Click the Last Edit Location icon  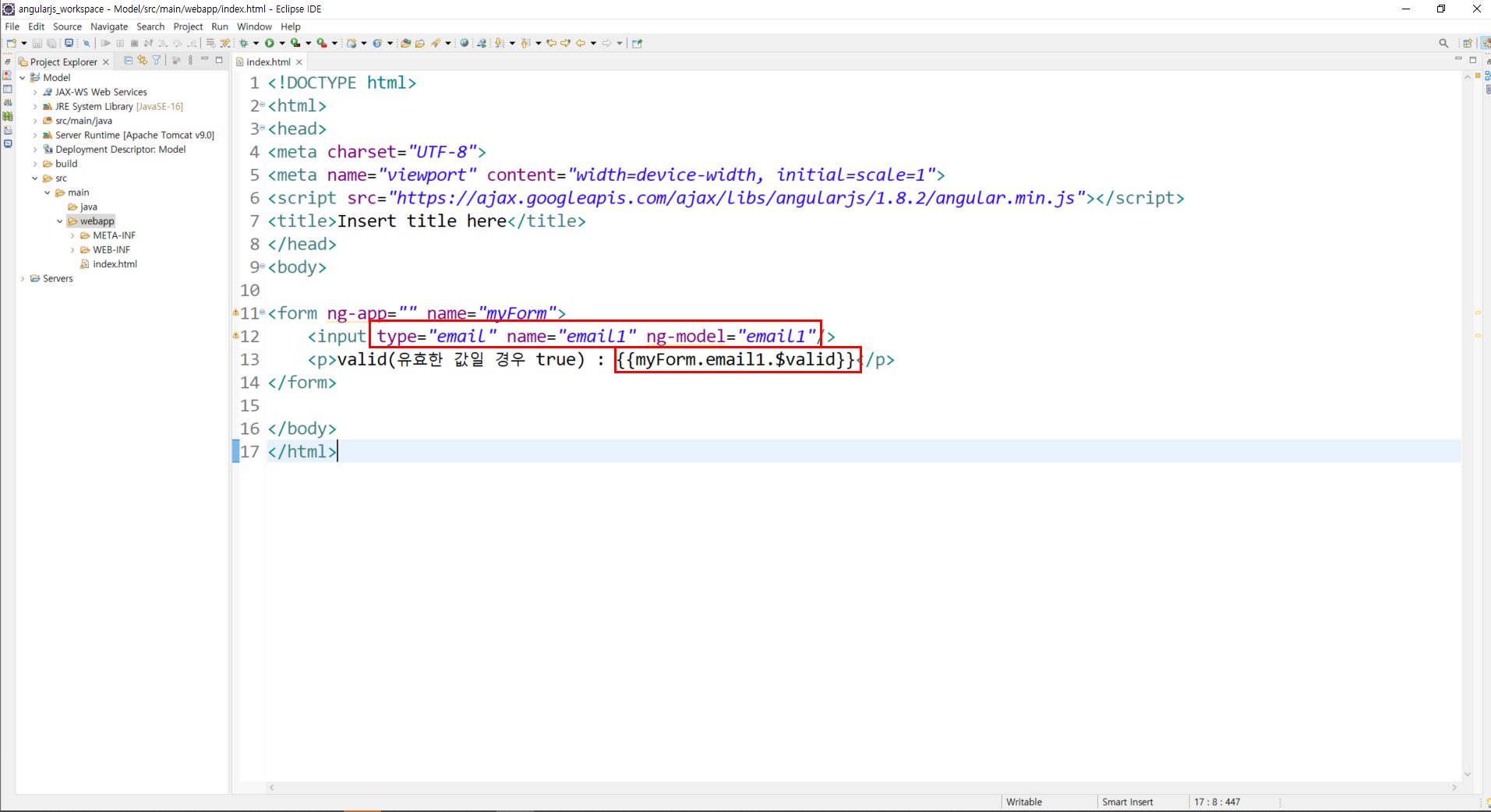point(552,44)
